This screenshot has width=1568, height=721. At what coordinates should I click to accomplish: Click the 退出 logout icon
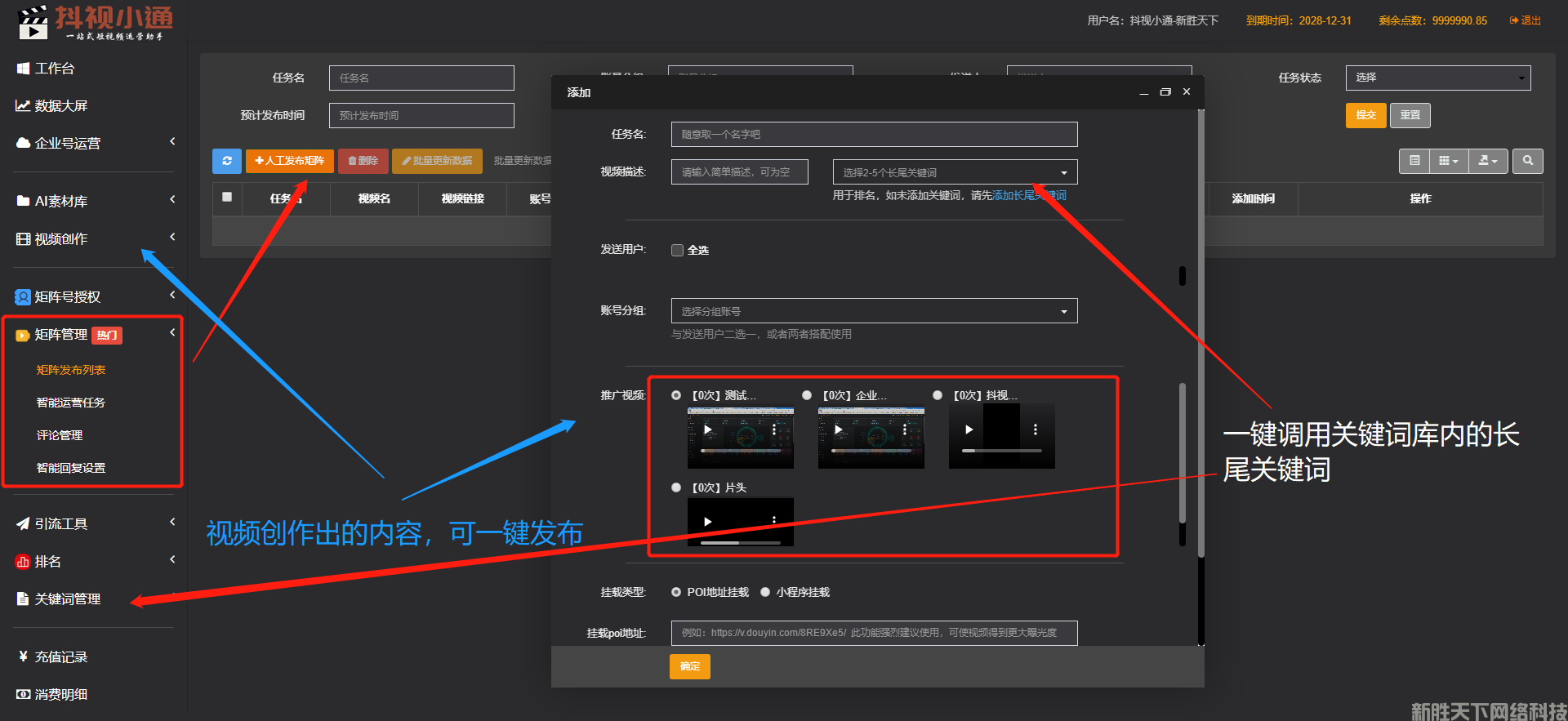1525,20
